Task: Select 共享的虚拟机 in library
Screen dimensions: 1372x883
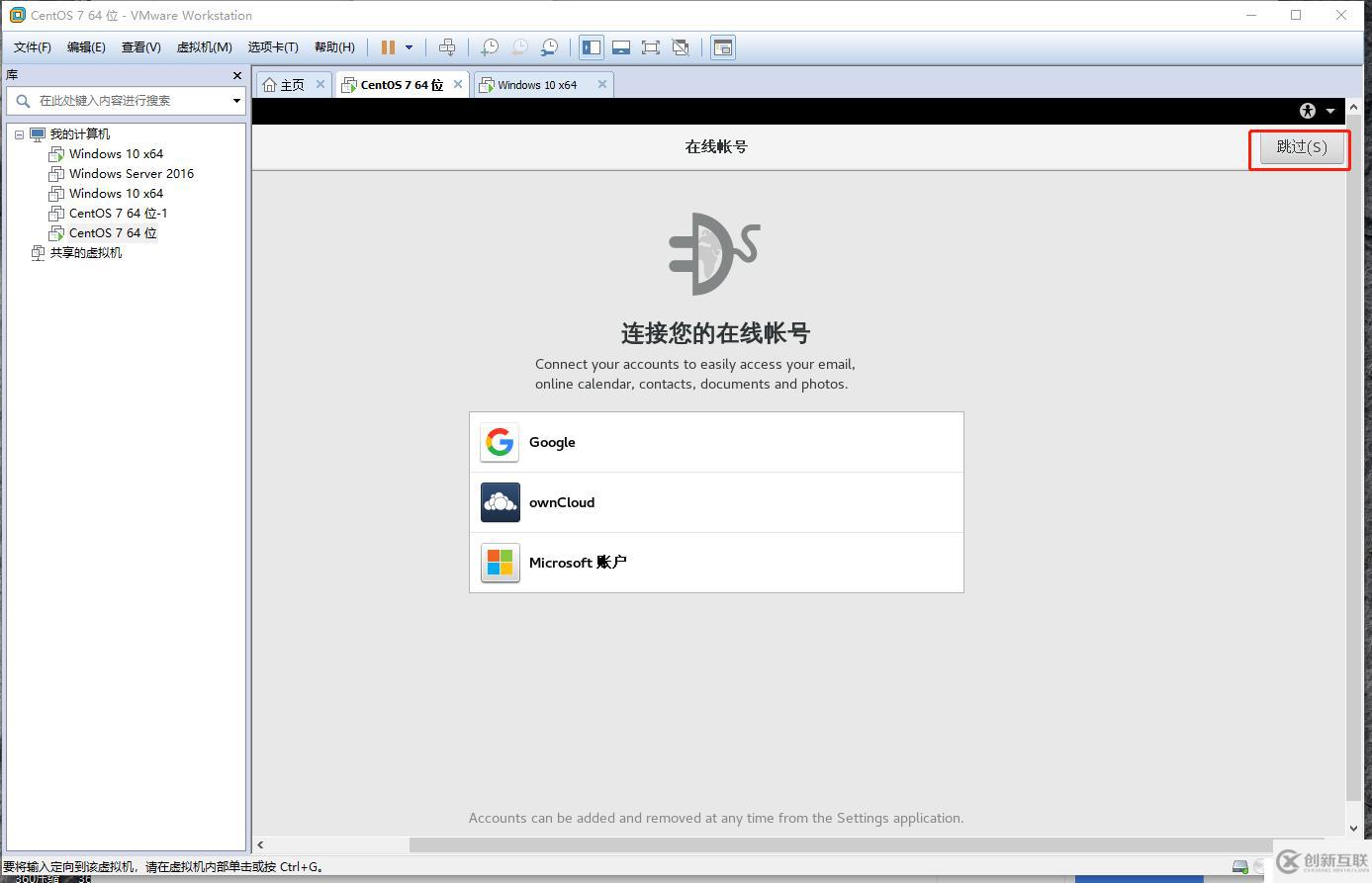Action: click(86, 253)
